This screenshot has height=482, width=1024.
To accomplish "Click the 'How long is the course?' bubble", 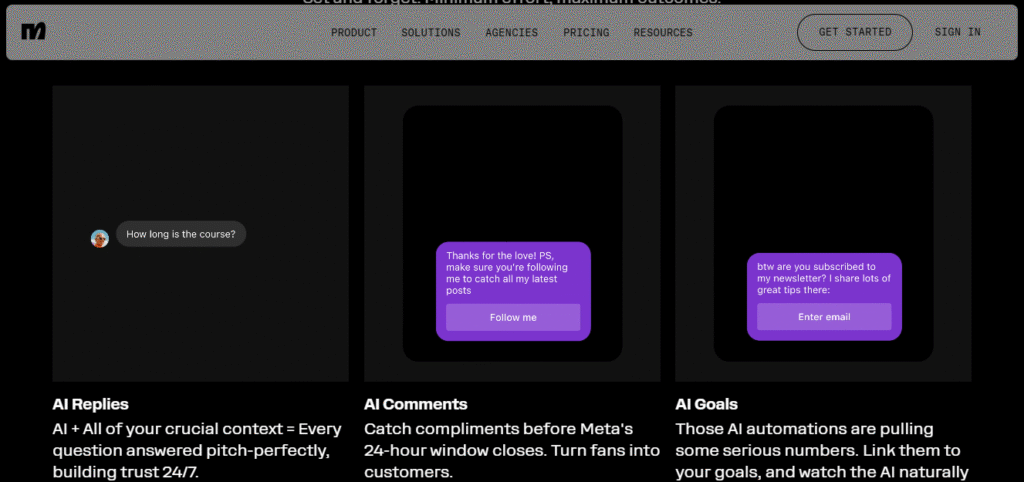I will click(x=181, y=235).
